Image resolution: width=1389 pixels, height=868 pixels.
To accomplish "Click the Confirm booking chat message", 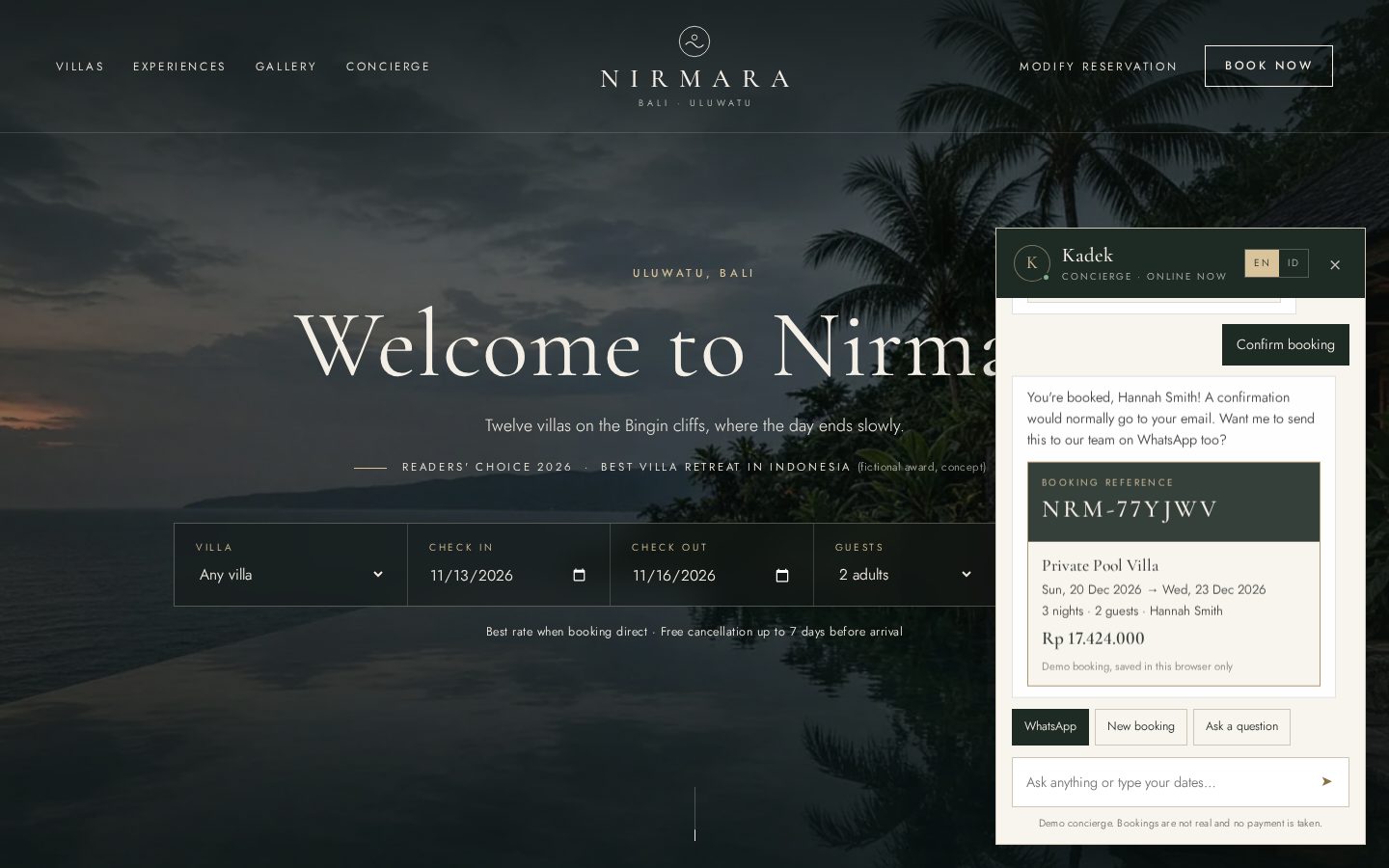I will pyautogui.click(x=1286, y=344).
